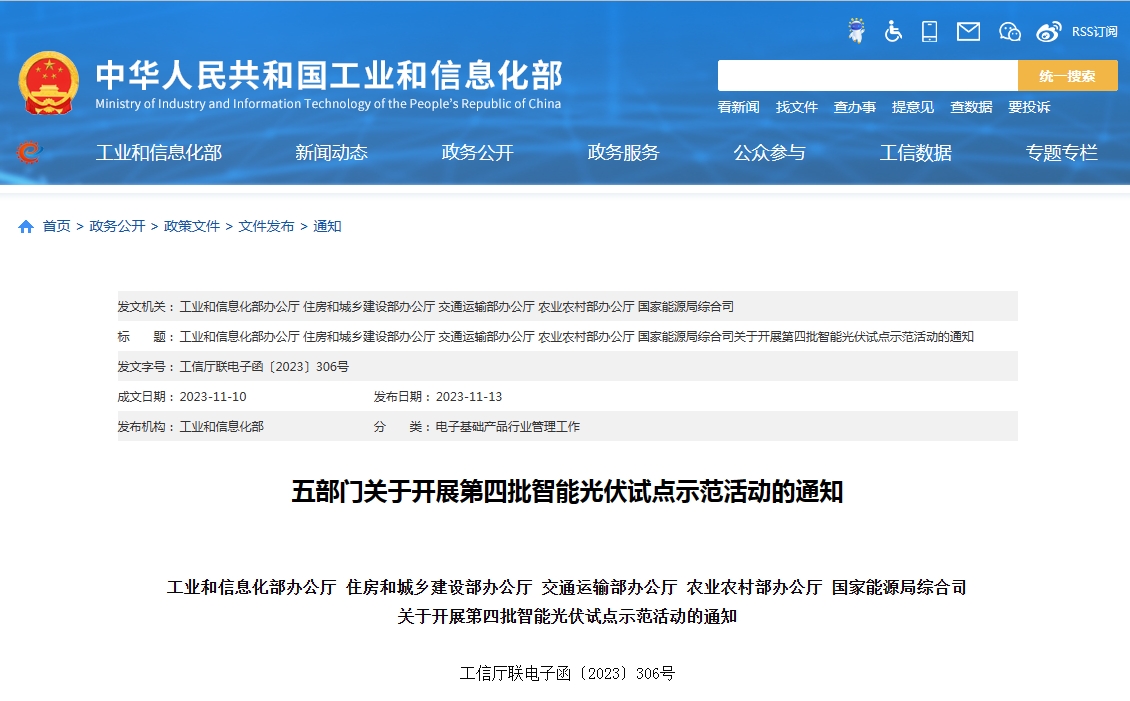Open the 公众参与 navigation menu
Screen dimensions: 1130x701
(x=769, y=153)
